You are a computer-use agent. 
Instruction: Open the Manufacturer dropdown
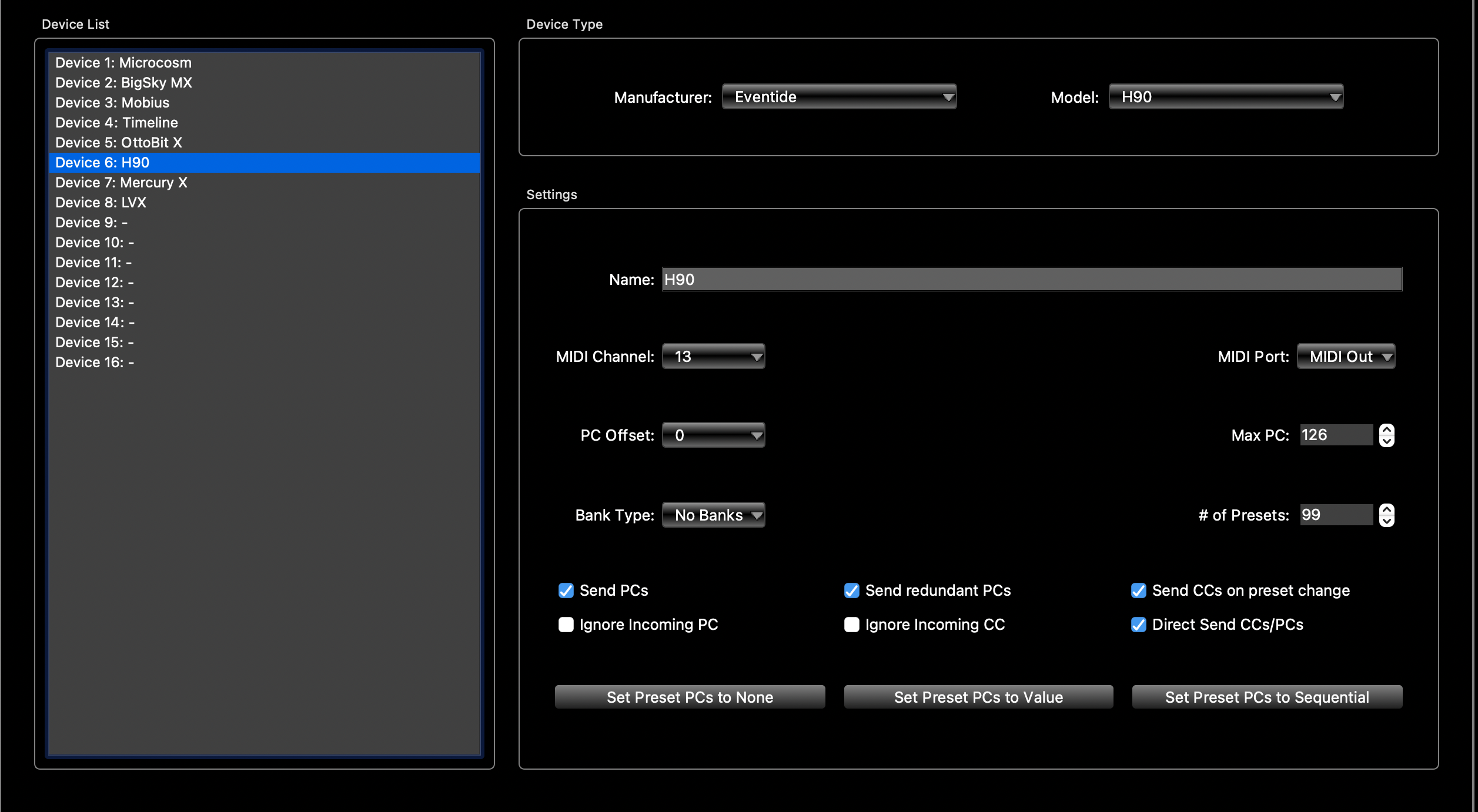[839, 97]
